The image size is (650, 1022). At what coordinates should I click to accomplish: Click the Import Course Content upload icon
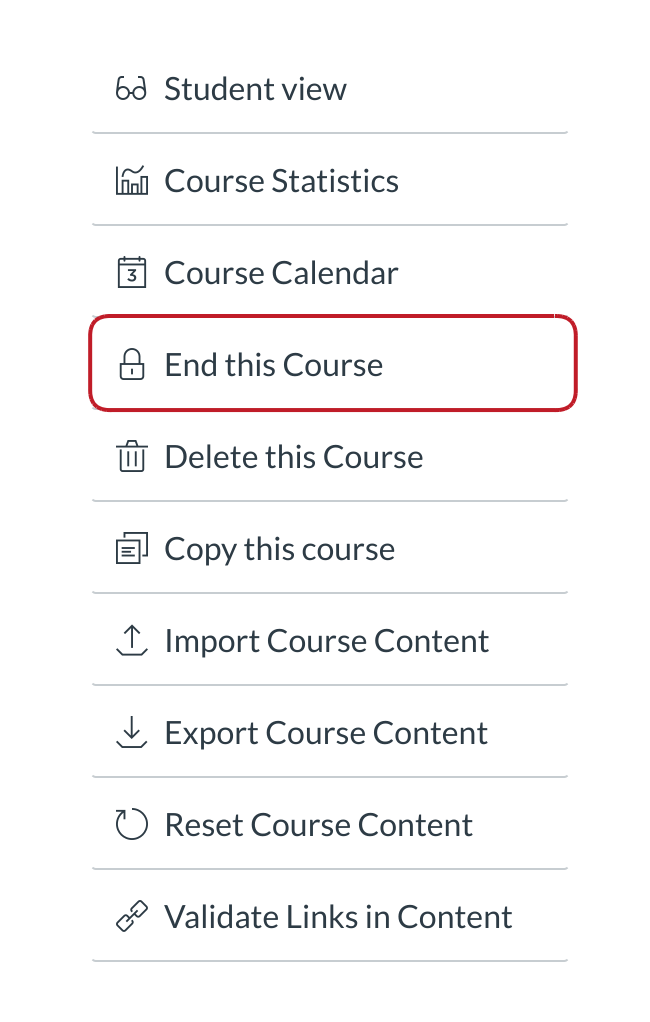point(132,641)
